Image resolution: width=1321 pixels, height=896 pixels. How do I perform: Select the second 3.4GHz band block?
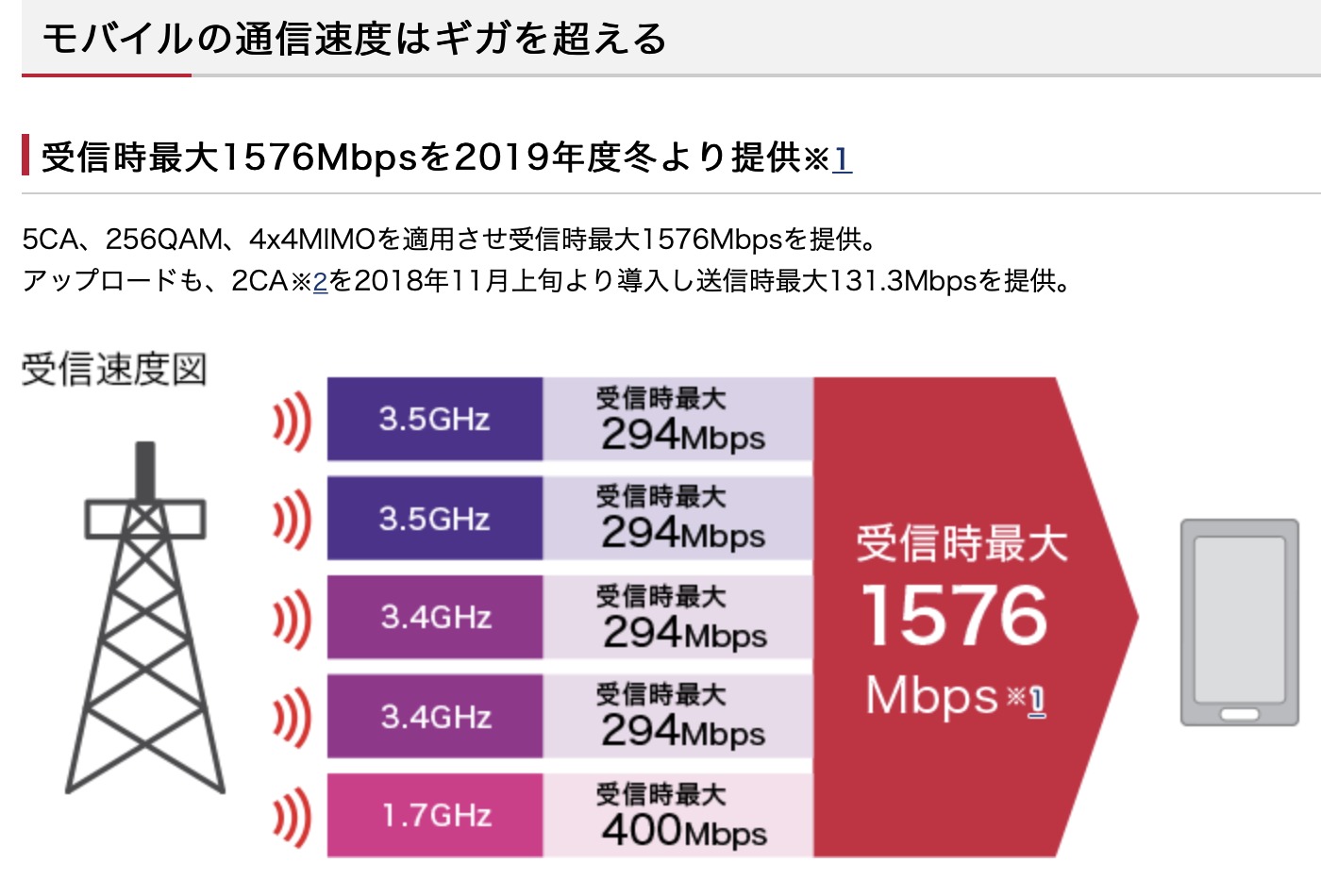point(435,717)
